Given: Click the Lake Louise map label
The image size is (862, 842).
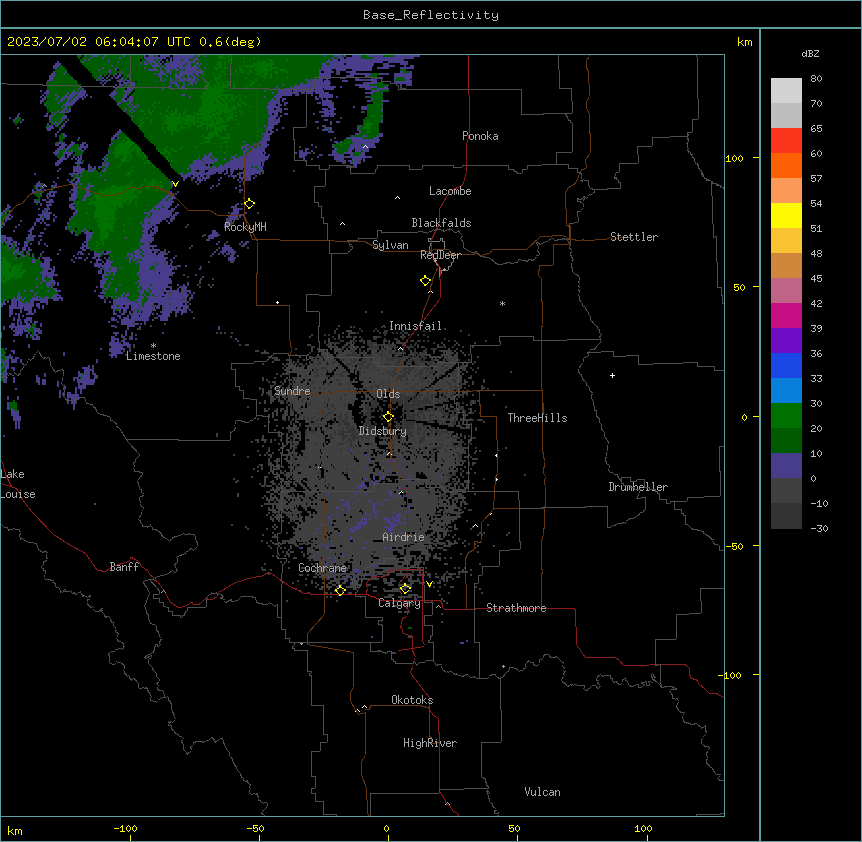Looking at the screenshot, I should point(18,484).
